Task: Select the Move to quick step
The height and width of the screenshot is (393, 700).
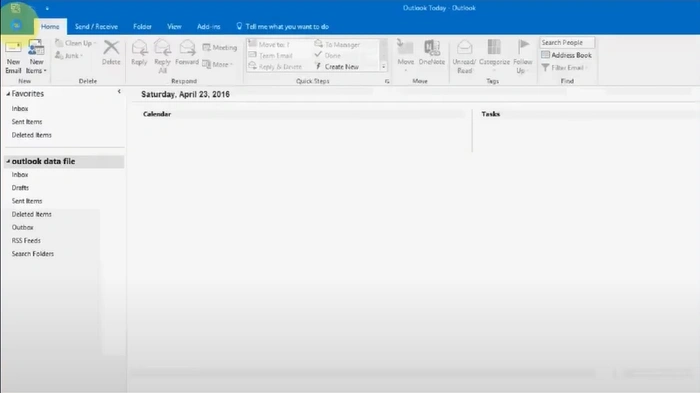Action: click(x=269, y=44)
